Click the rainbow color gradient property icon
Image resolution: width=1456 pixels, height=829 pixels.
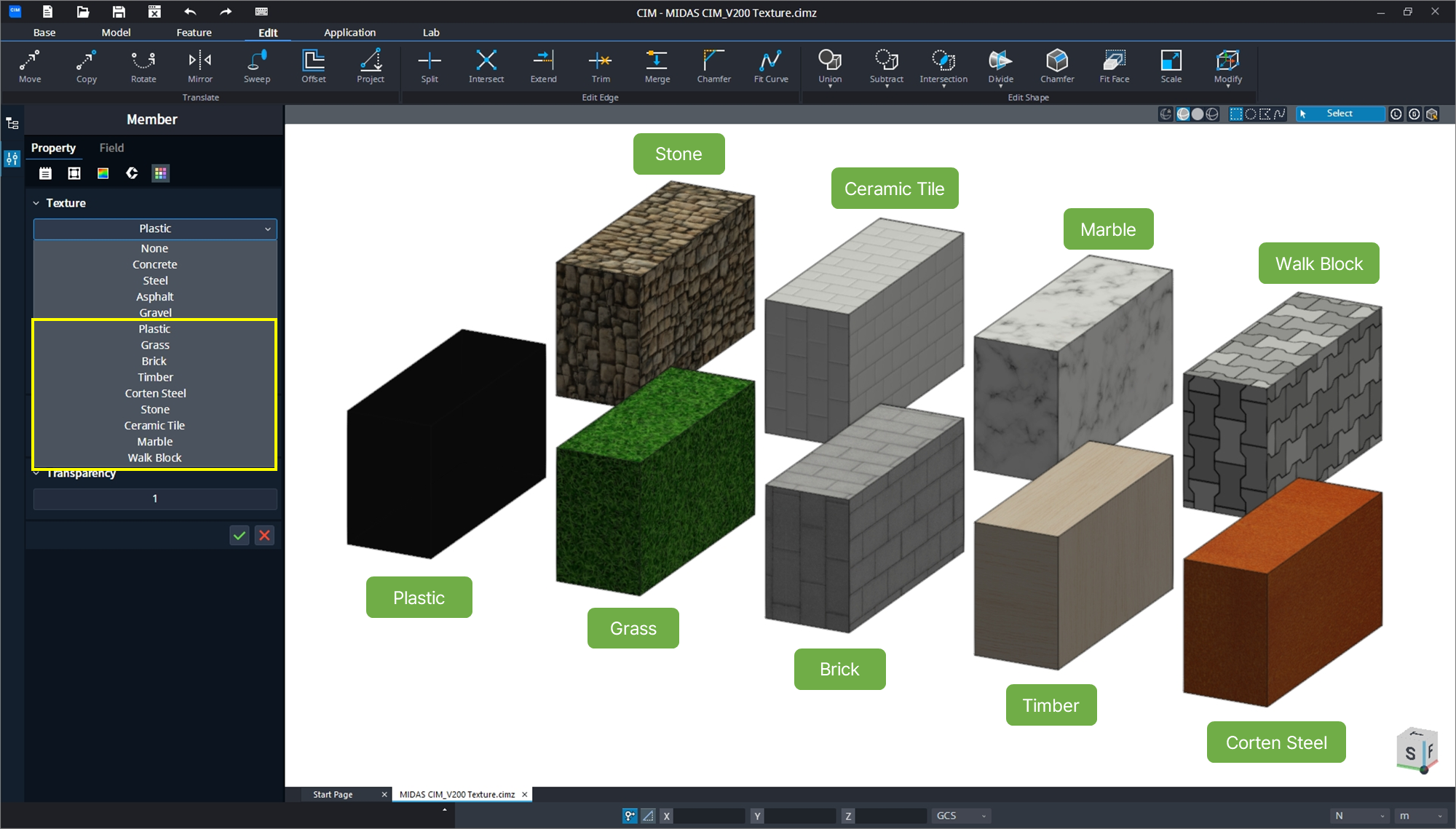[103, 173]
